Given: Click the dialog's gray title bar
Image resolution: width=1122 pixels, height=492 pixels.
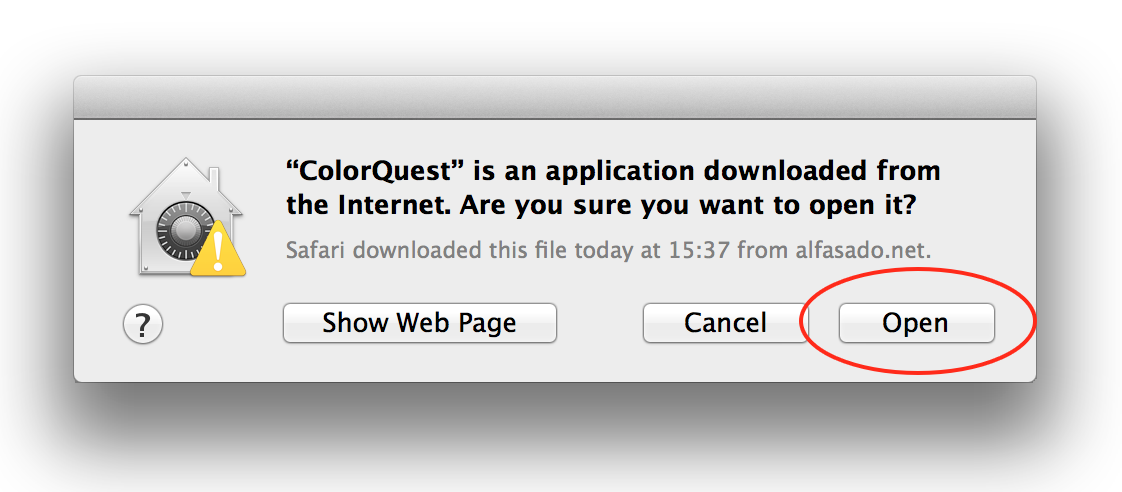Looking at the screenshot, I should tap(555, 97).
